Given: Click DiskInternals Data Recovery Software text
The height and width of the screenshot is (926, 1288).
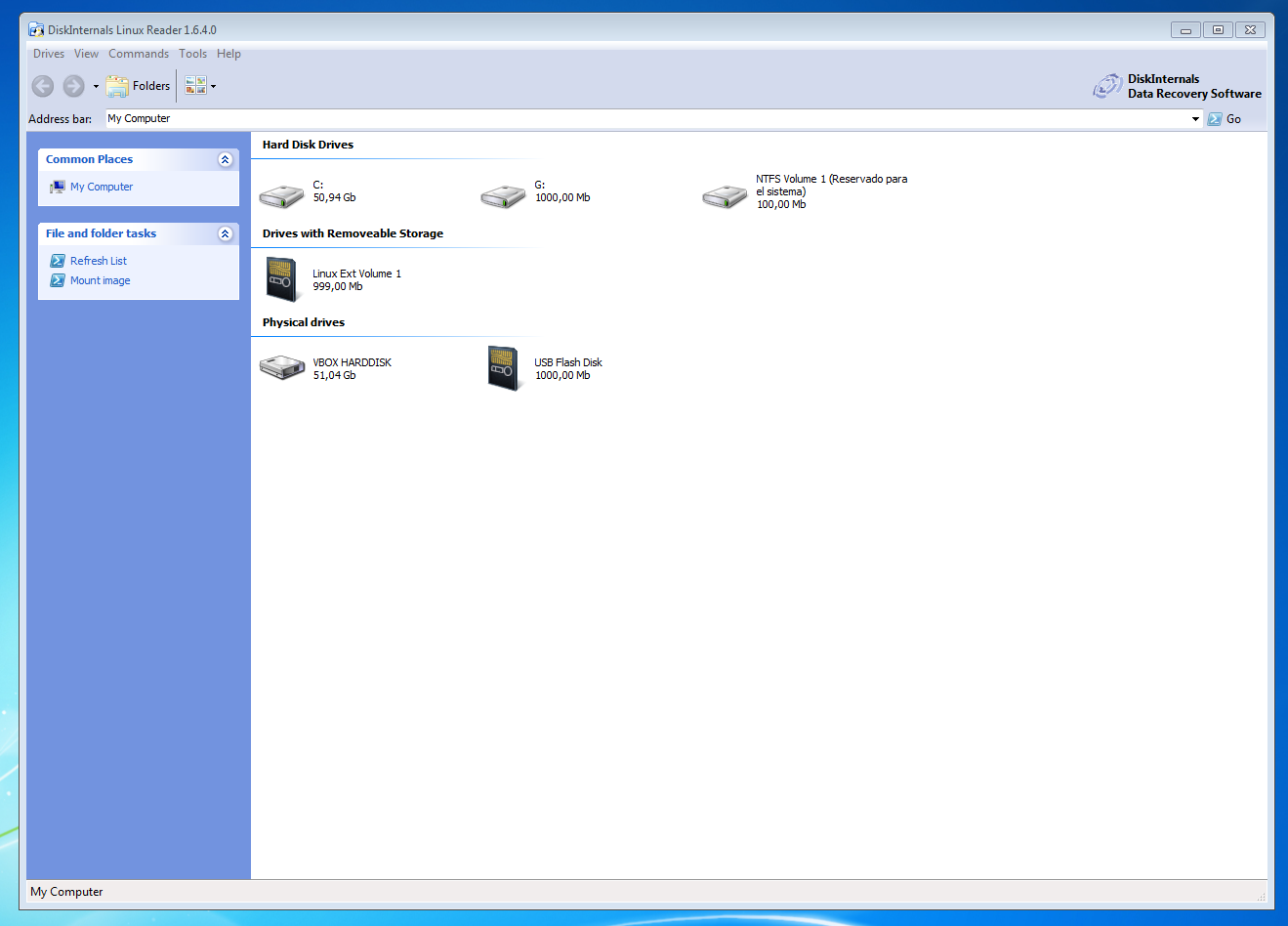Looking at the screenshot, I should tap(1194, 86).
